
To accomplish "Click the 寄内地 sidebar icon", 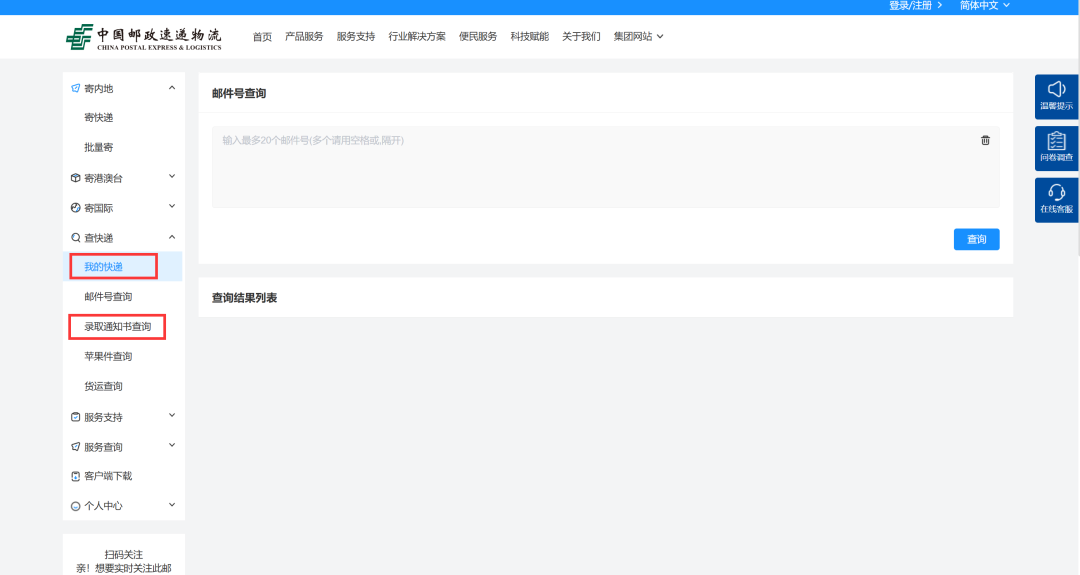I will click(76, 88).
